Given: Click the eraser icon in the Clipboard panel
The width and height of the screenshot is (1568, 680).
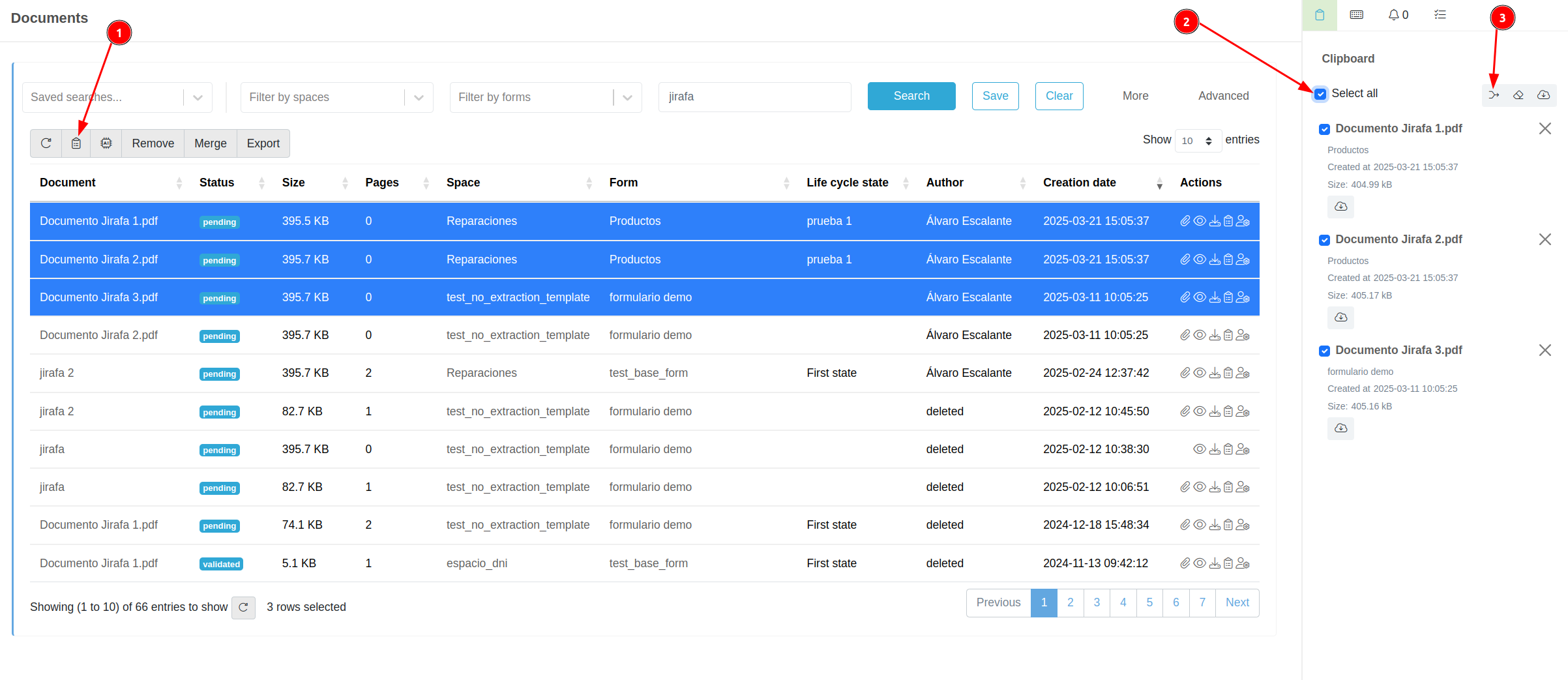Looking at the screenshot, I should click(x=1518, y=95).
